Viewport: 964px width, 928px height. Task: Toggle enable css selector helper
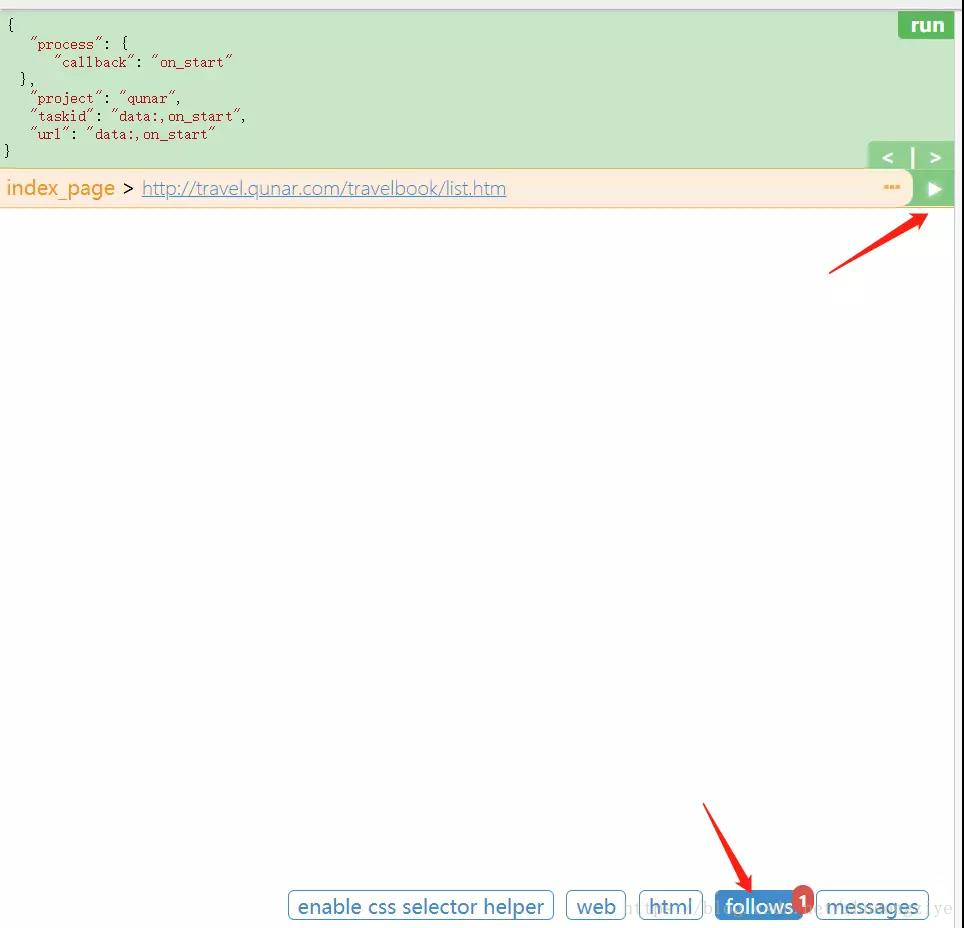click(x=421, y=906)
